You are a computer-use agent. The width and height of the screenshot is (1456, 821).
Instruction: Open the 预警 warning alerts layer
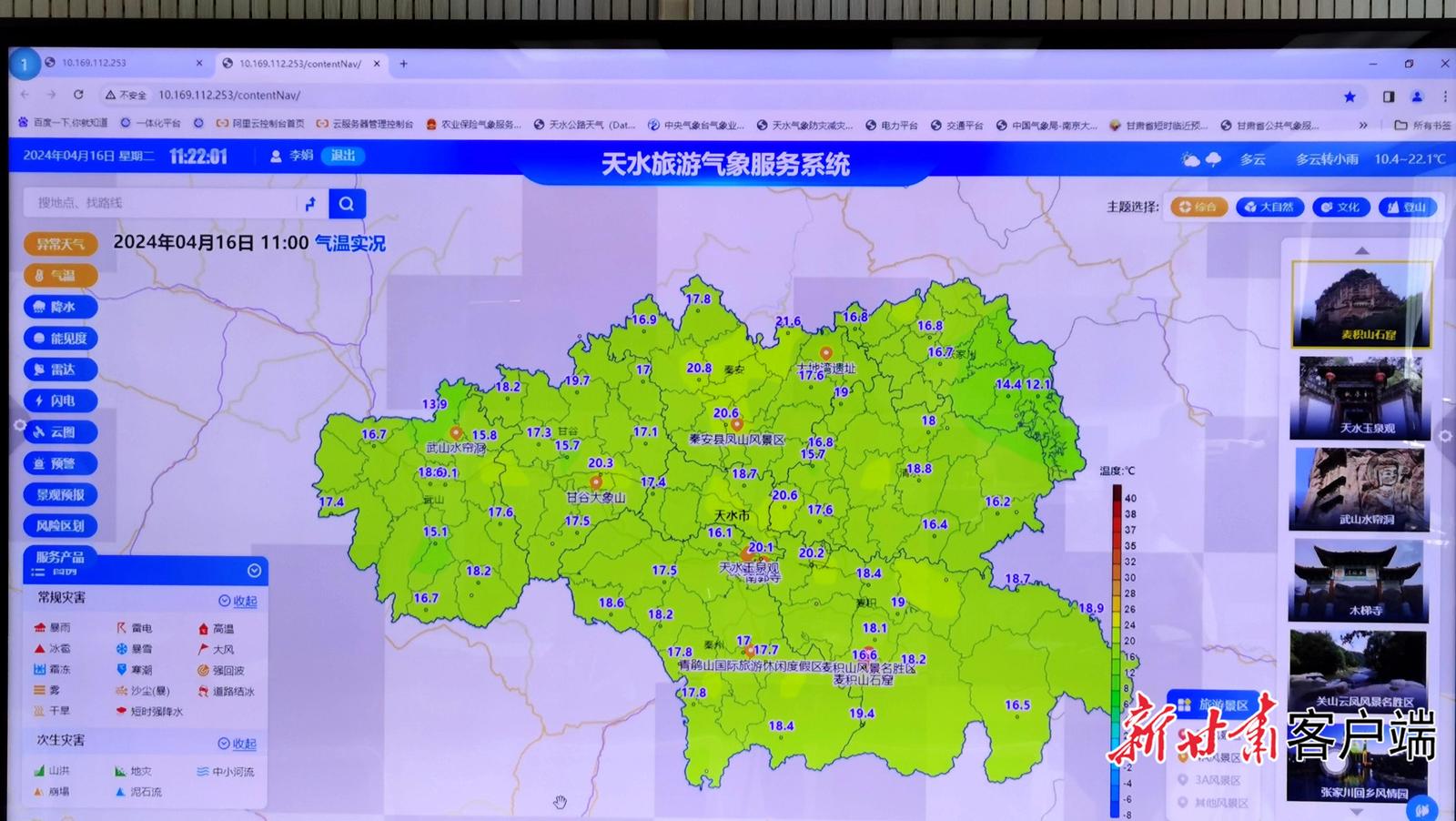[x=60, y=463]
